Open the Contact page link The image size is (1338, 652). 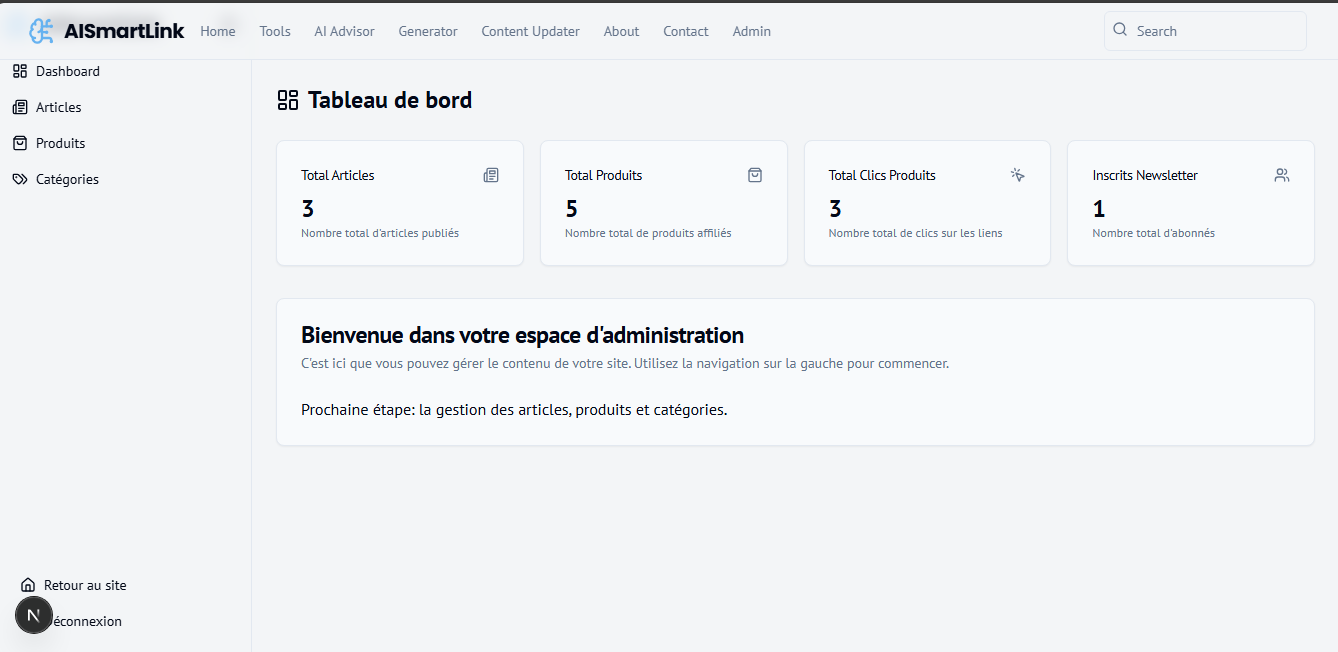click(x=685, y=31)
